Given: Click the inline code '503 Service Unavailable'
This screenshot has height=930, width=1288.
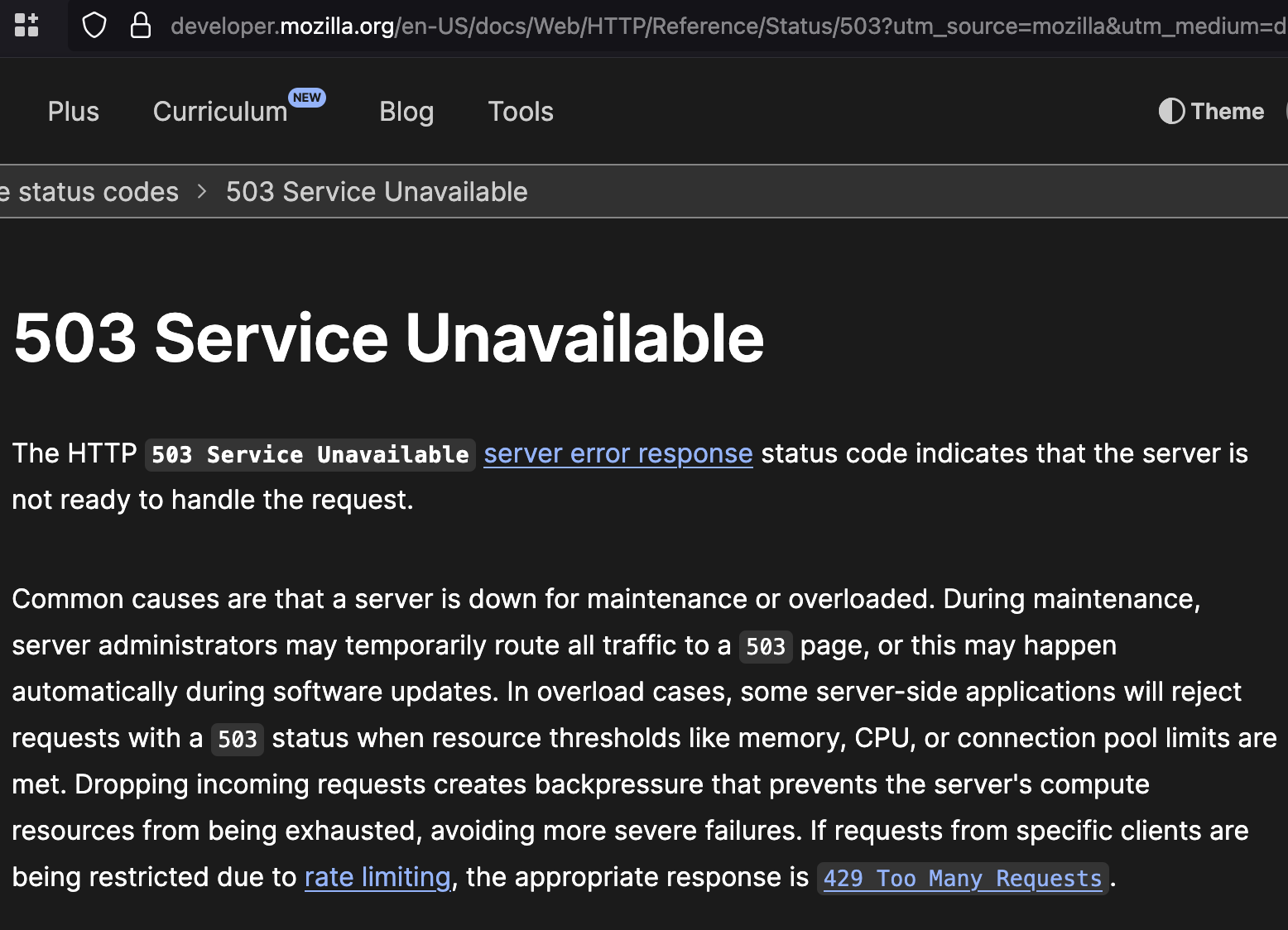Looking at the screenshot, I should click(310, 454).
